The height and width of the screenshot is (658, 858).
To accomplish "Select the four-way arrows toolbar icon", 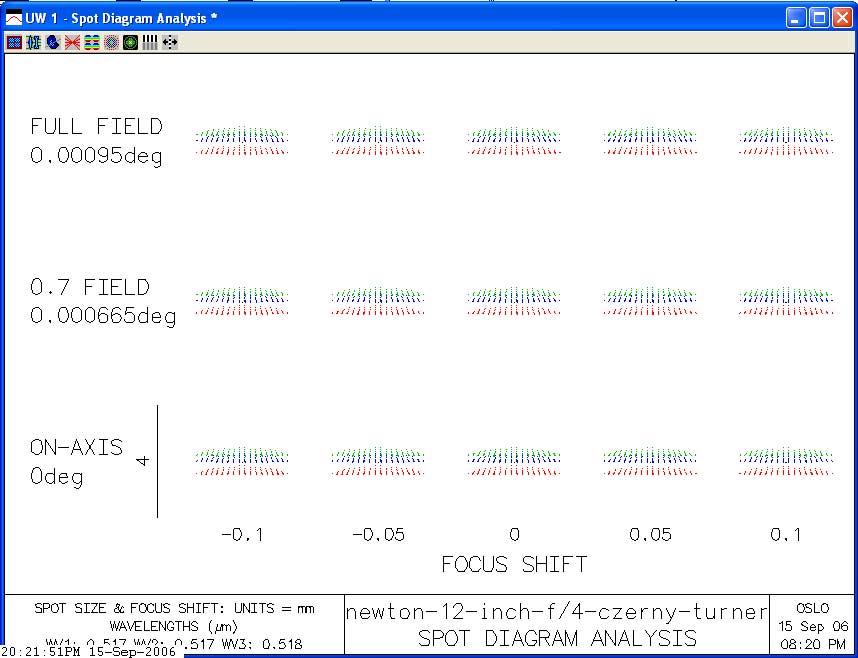I will click(169, 43).
